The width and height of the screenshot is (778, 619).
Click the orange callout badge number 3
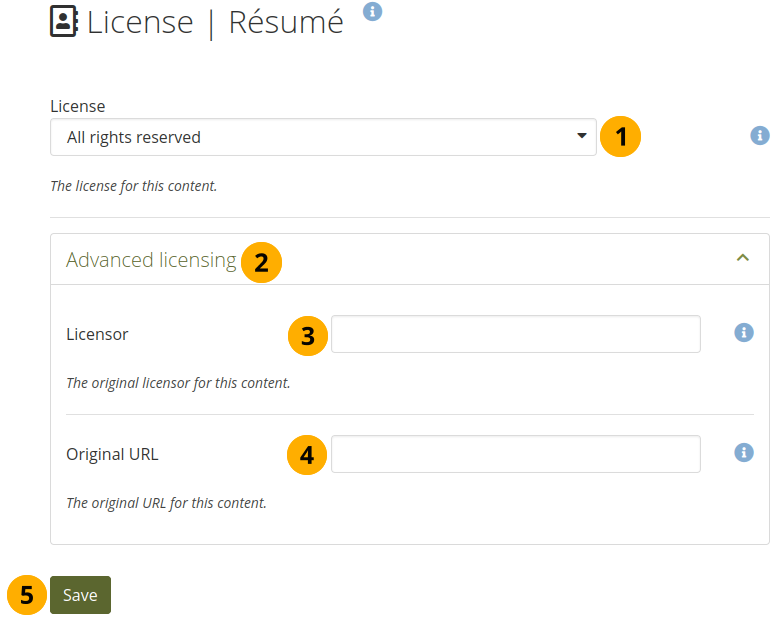click(x=308, y=336)
